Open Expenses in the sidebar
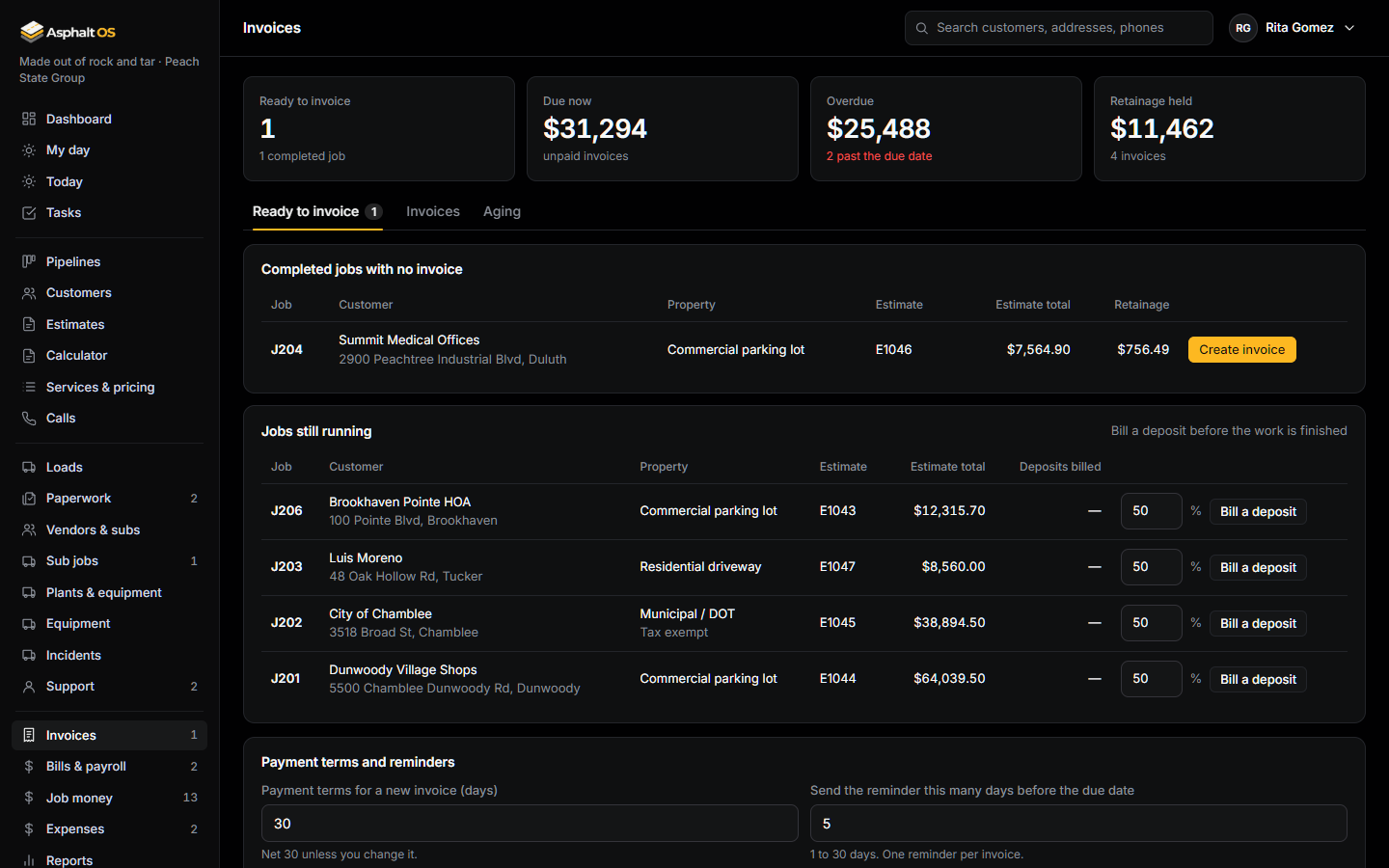This screenshot has height=868, width=1389. [109, 829]
